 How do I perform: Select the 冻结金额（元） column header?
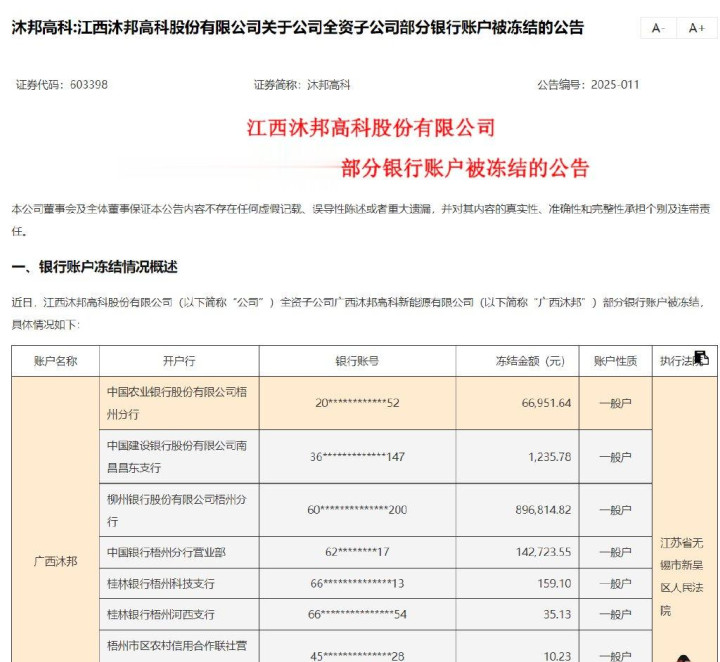pos(518,361)
